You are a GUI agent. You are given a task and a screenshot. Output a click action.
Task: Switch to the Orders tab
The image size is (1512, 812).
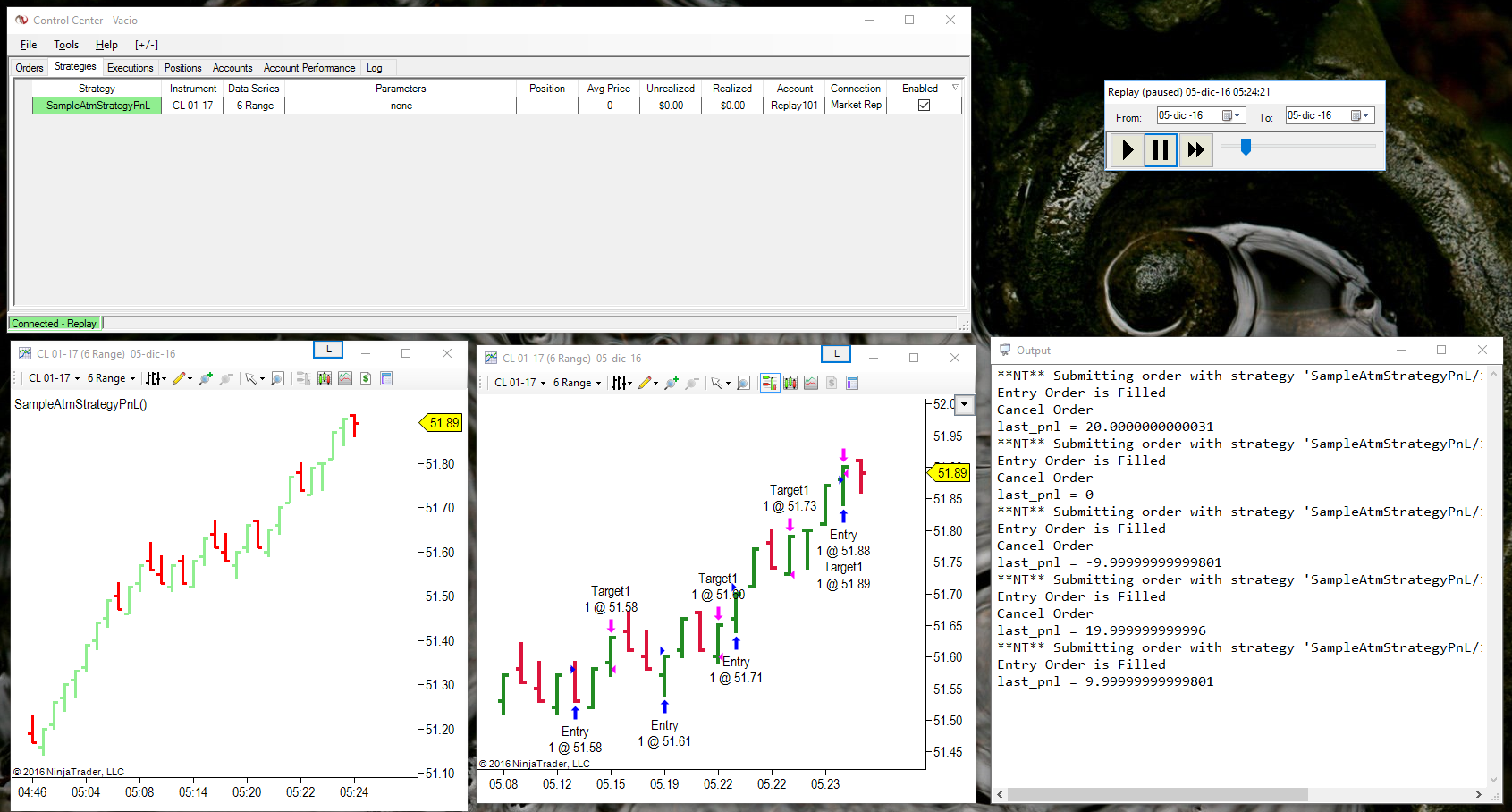(x=30, y=68)
